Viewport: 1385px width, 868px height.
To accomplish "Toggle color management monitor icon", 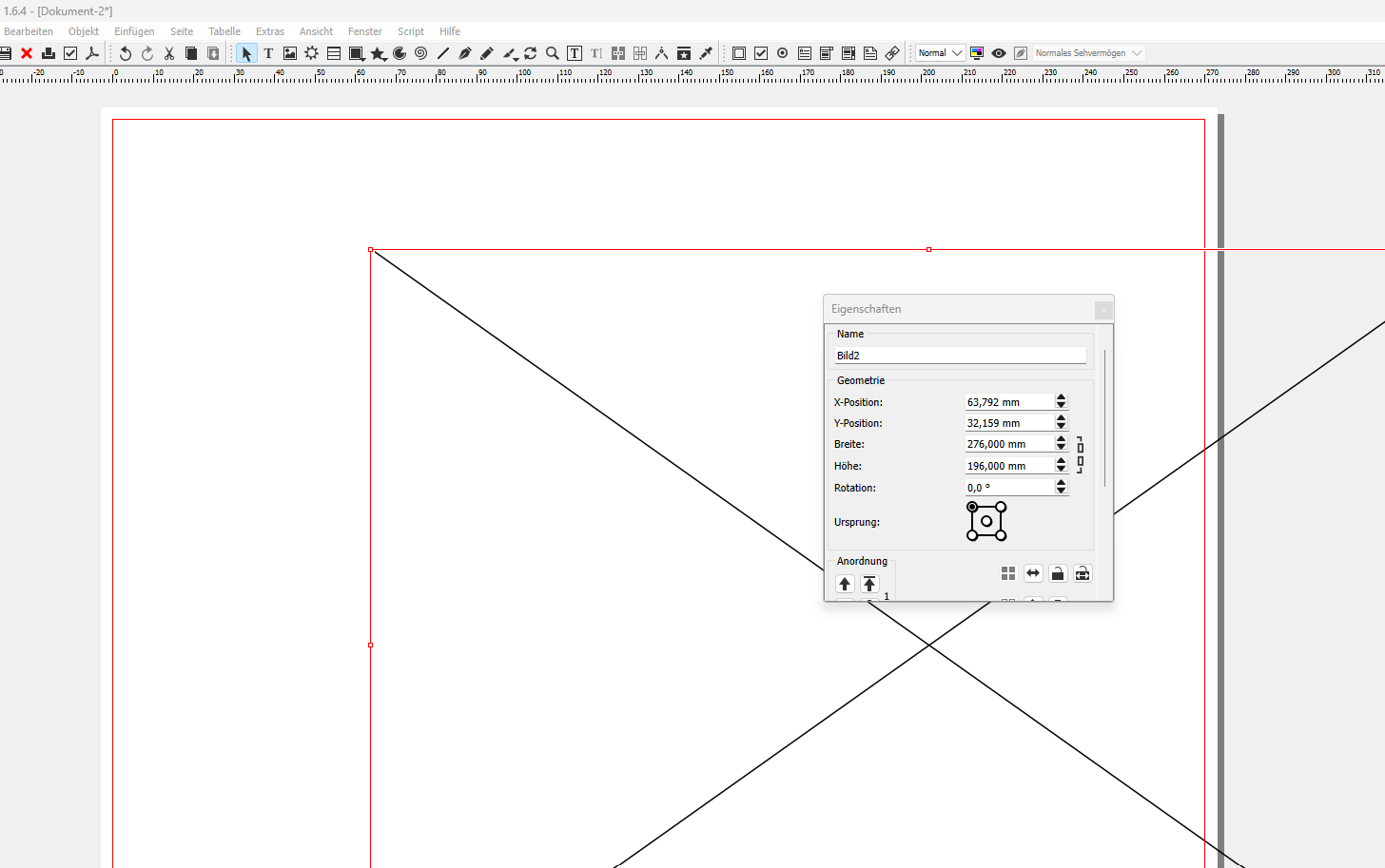I will 977,53.
